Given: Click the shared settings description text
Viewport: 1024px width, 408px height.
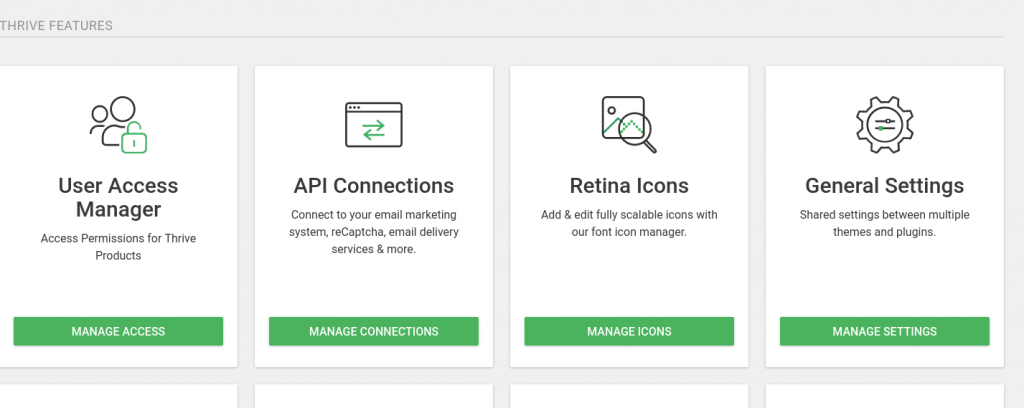Looking at the screenshot, I should [884, 223].
